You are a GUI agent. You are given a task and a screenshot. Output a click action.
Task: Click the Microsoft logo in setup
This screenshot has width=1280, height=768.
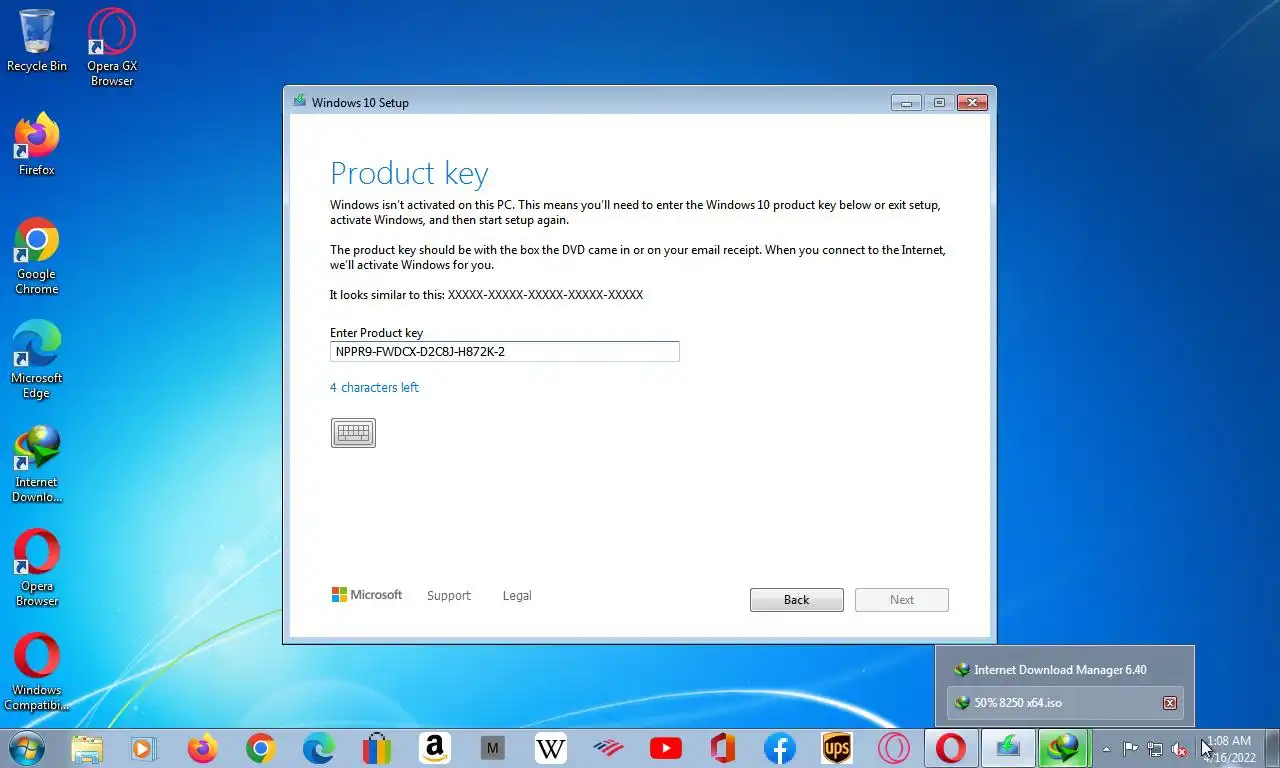pos(367,595)
